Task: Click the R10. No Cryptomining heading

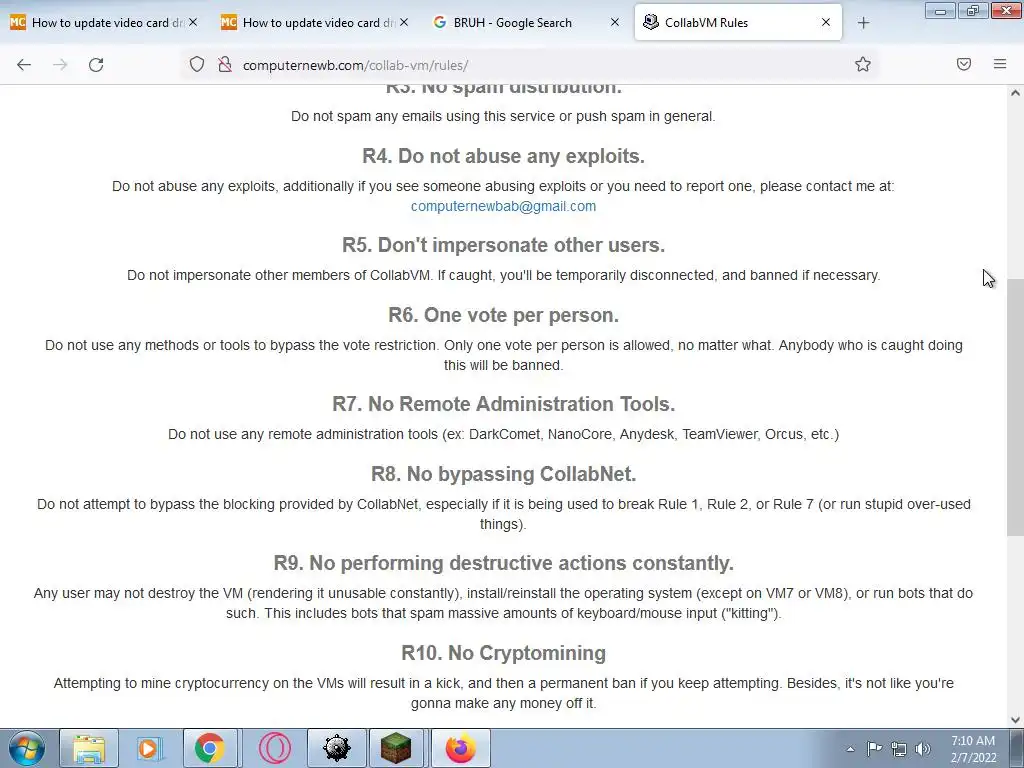Action: pyautogui.click(x=503, y=653)
